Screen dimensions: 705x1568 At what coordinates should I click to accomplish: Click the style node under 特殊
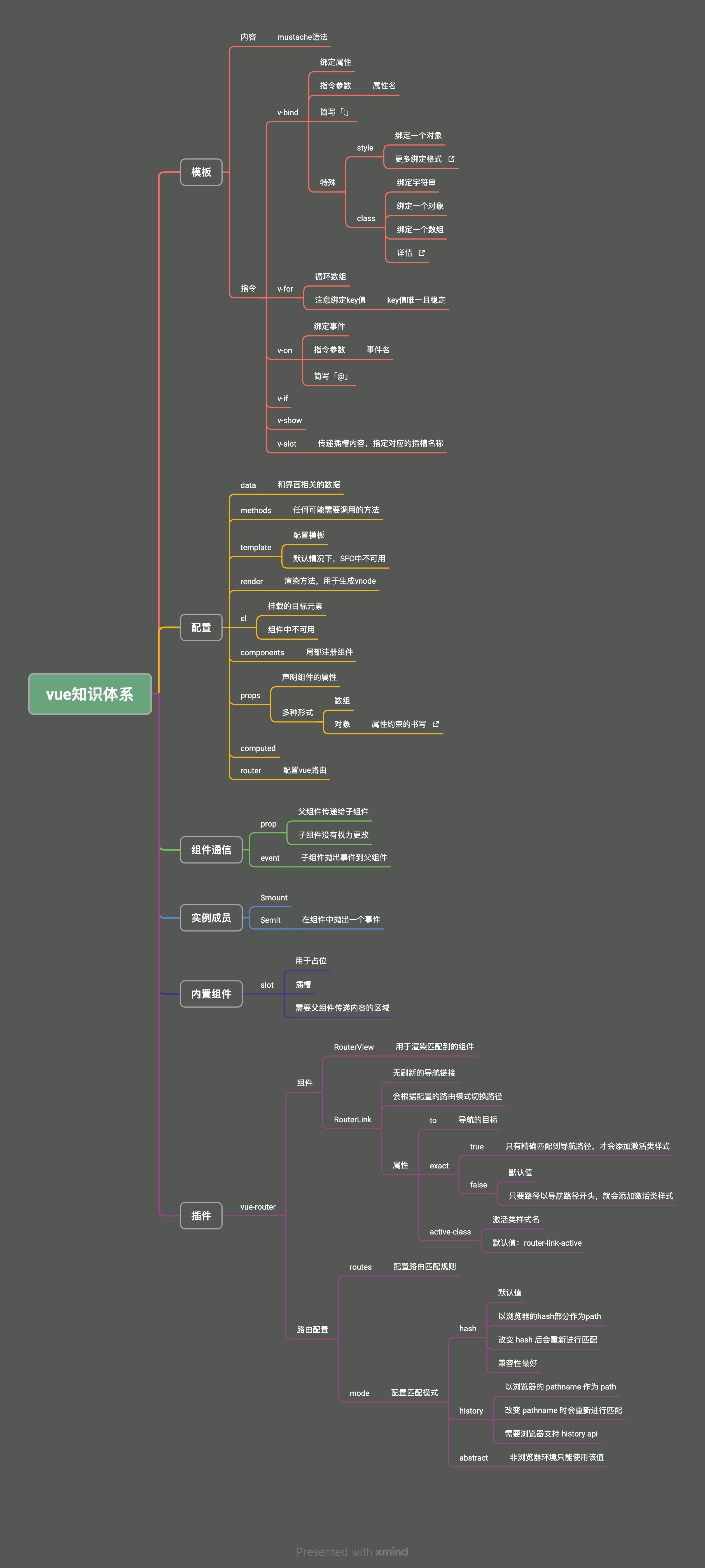point(365,148)
